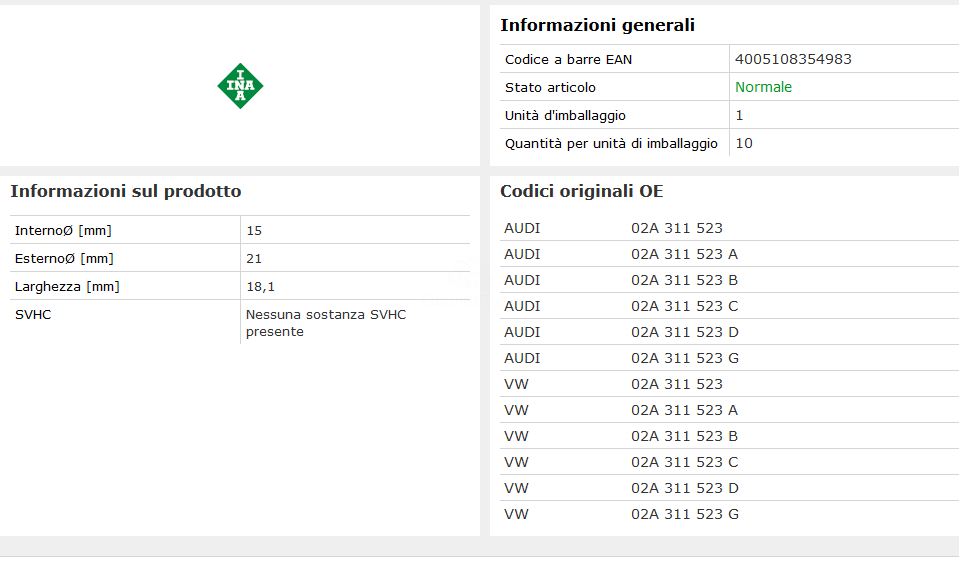Open AUDI OE code 02A 311 523 A
The image size is (959, 568).
(684, 254)
